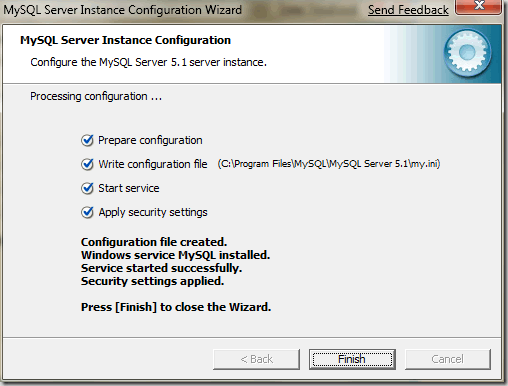Screen dimensions: 508x386
Task: Click 'Configuration file created.' message
Action: [x=154, y=242]
